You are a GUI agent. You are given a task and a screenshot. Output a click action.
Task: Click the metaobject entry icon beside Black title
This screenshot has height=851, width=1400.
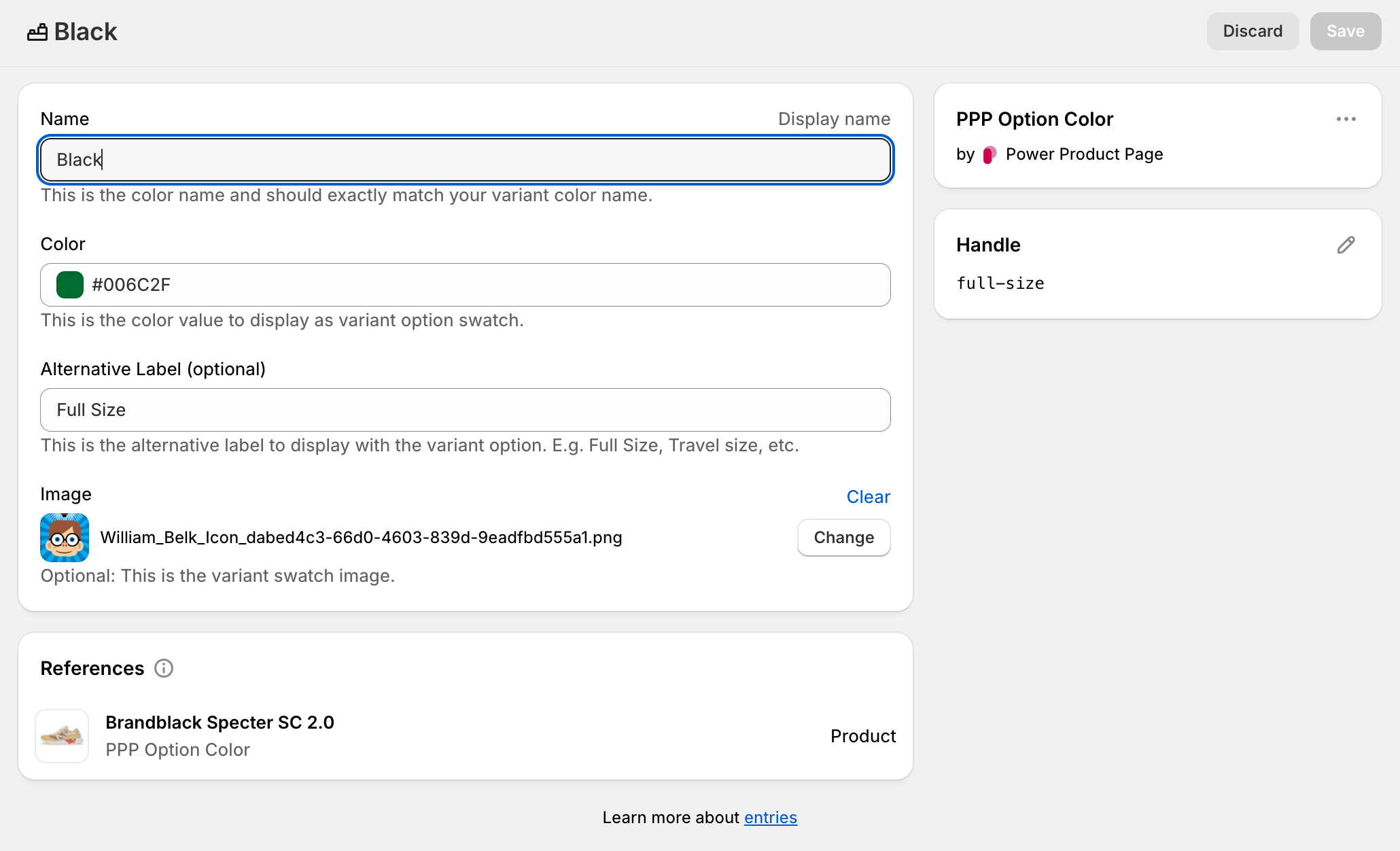(37, 32)
